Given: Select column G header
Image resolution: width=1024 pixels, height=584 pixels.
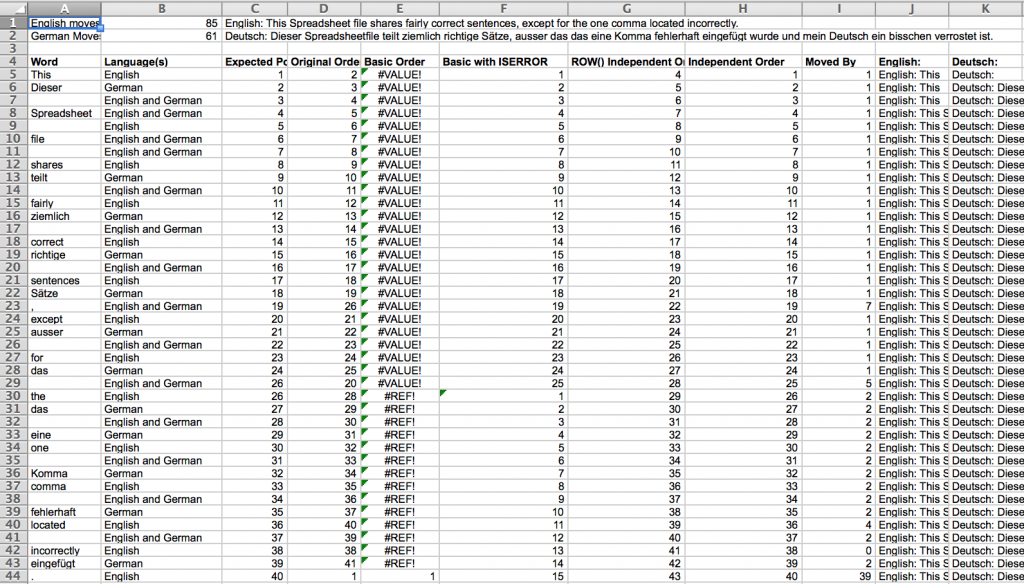Looking at the screenshot, I should coord(626,8).
